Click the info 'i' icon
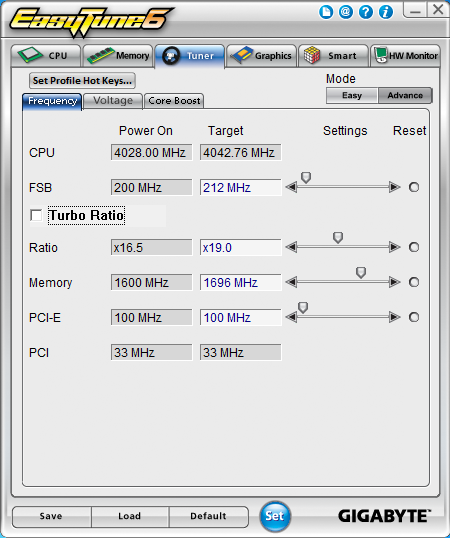 pos(386,12)
